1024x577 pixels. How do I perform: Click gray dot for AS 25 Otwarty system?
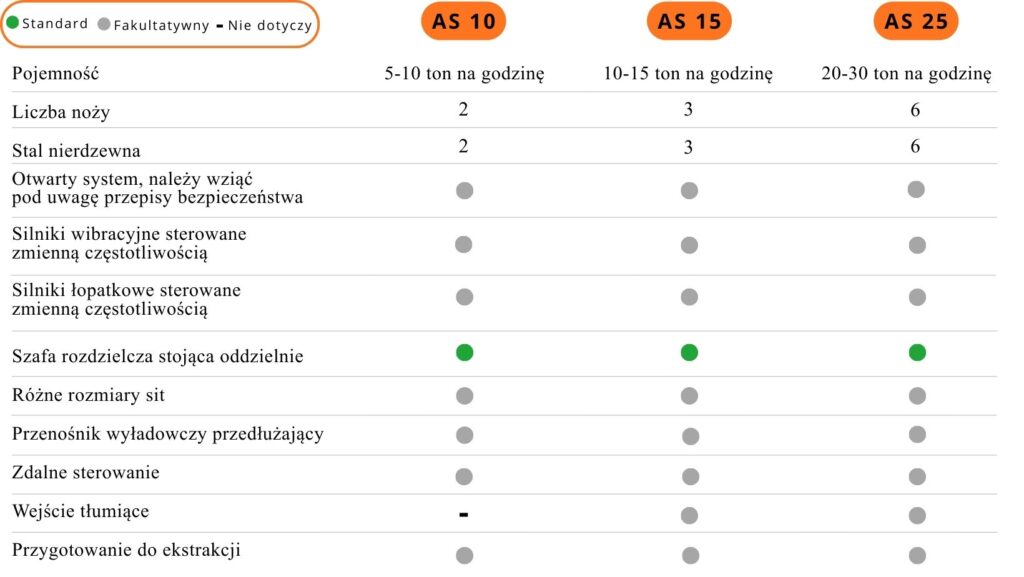coord(916,189)
